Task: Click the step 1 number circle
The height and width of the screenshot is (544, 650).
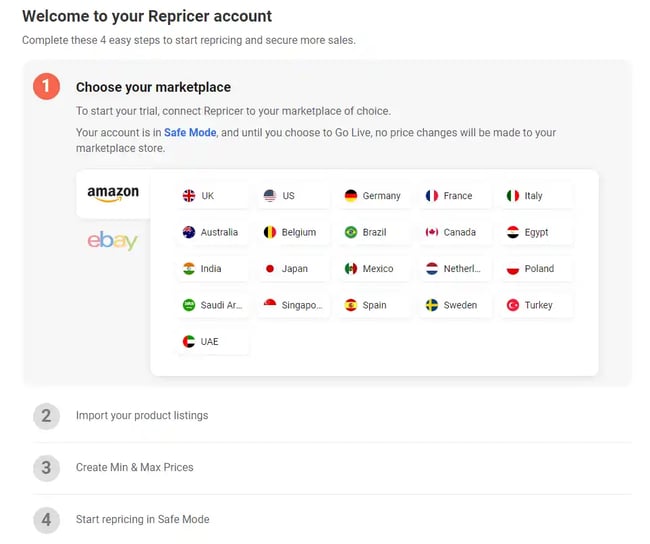Action: (x=46, y=87)
